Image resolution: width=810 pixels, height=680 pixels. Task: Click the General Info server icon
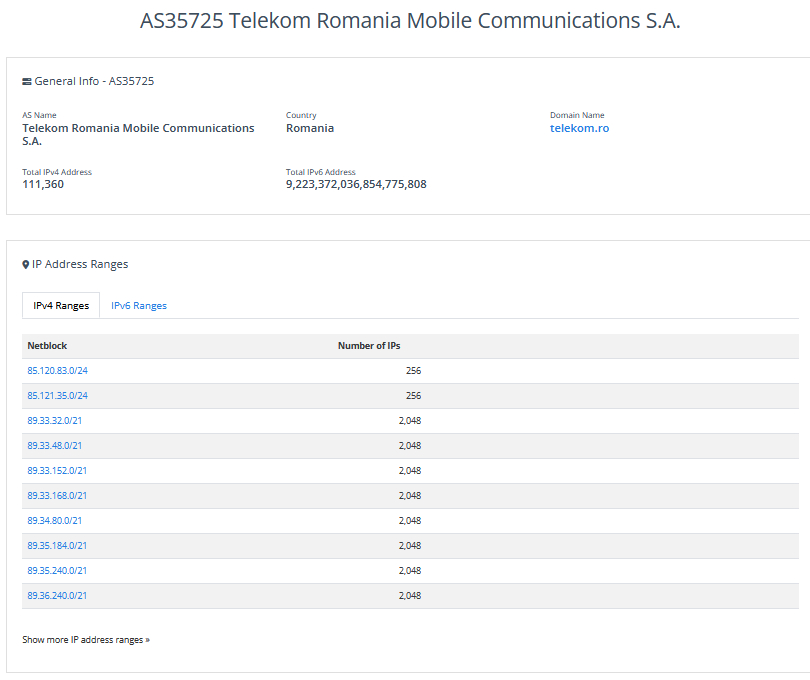tap(27, 82)
